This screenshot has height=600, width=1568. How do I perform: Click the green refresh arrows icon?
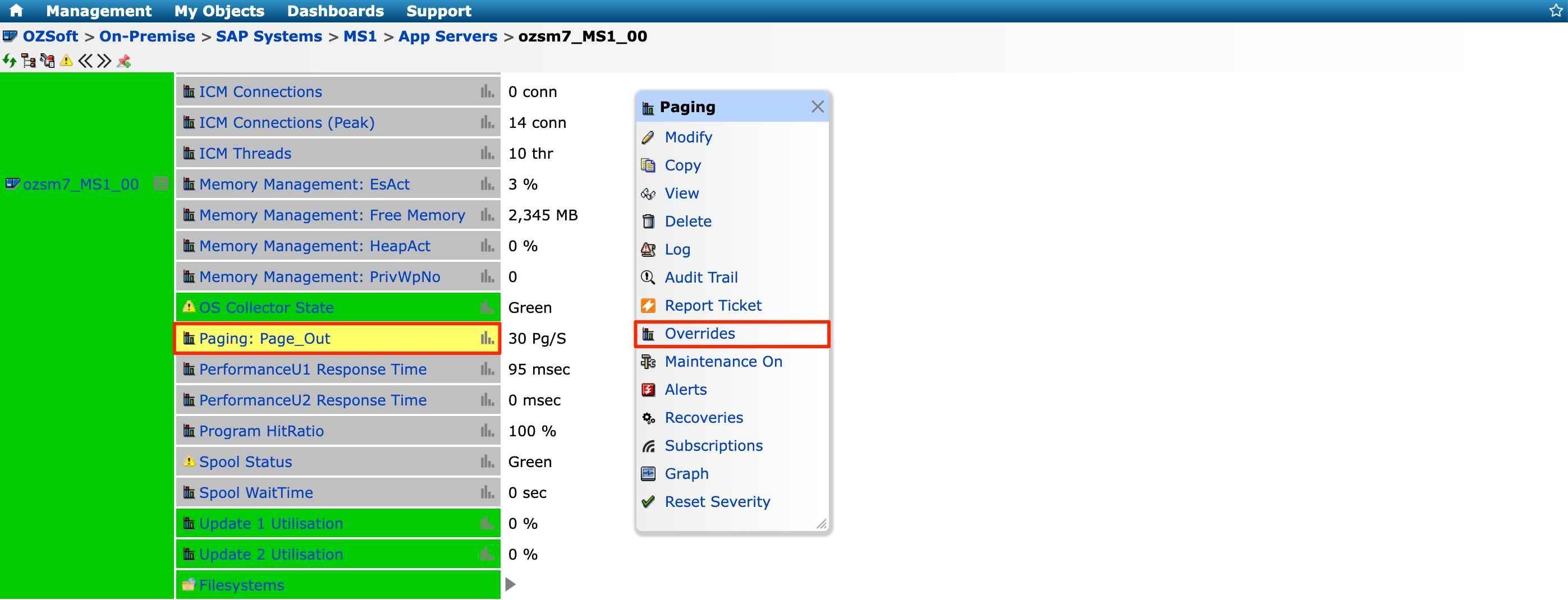[9, 61]
